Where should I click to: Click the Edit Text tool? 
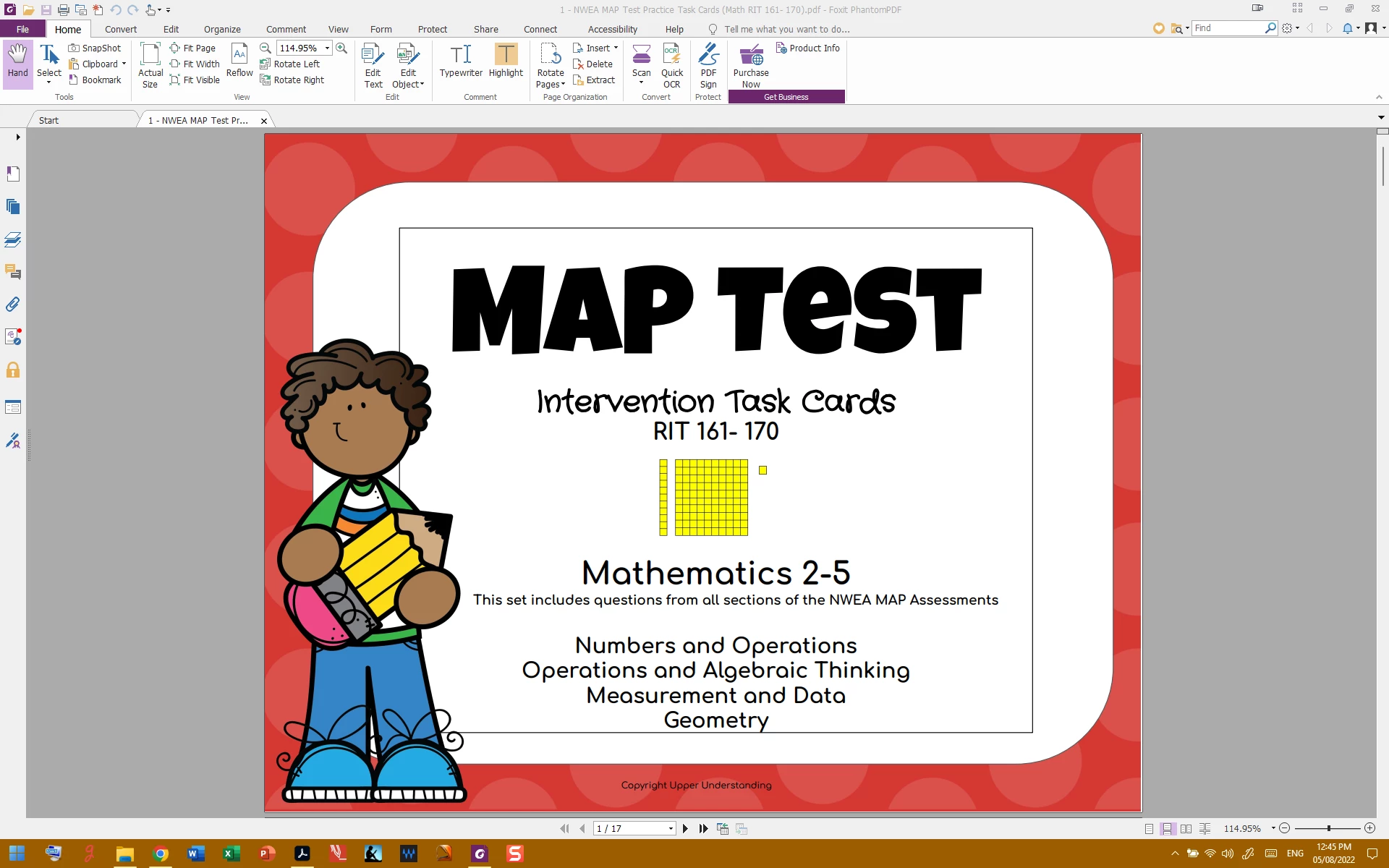373,65
